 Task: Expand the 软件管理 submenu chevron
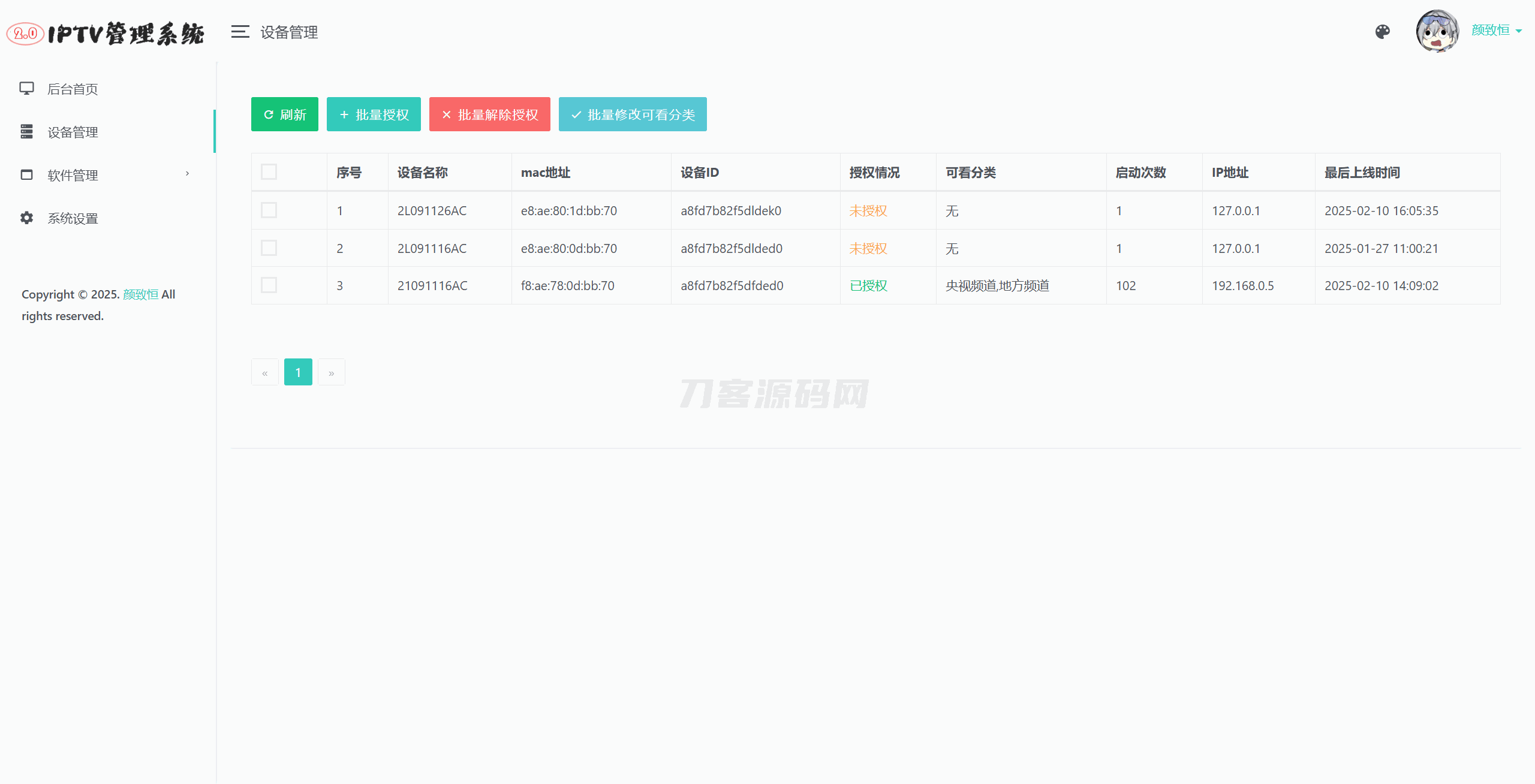(187, 174)
